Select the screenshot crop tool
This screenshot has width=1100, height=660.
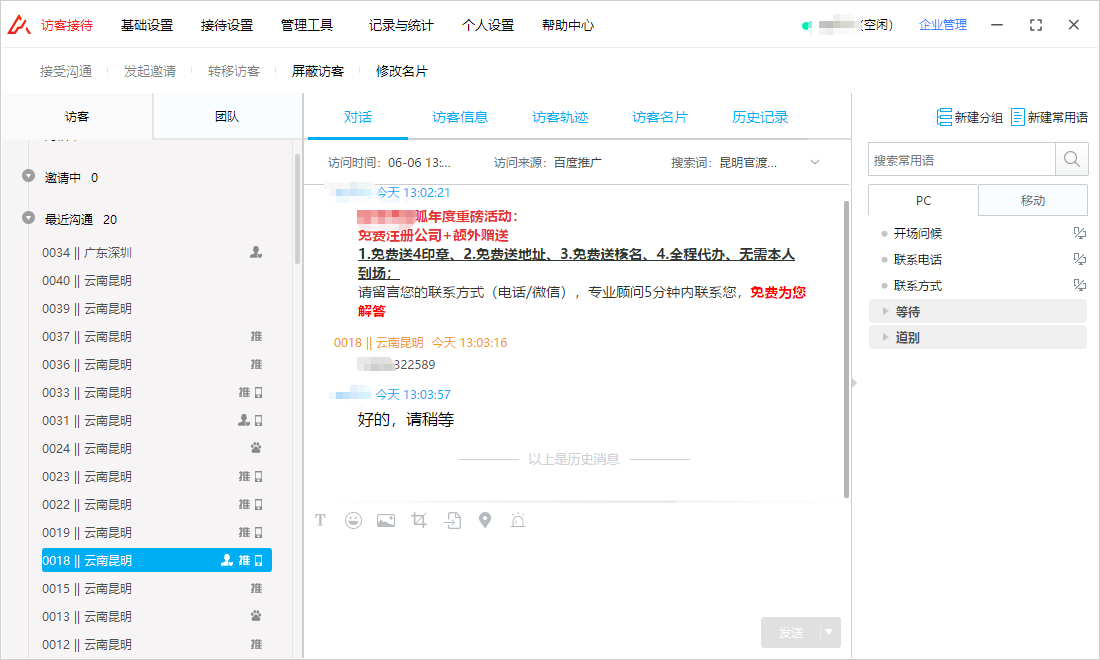pyautogui.click(x=420, y=520)
